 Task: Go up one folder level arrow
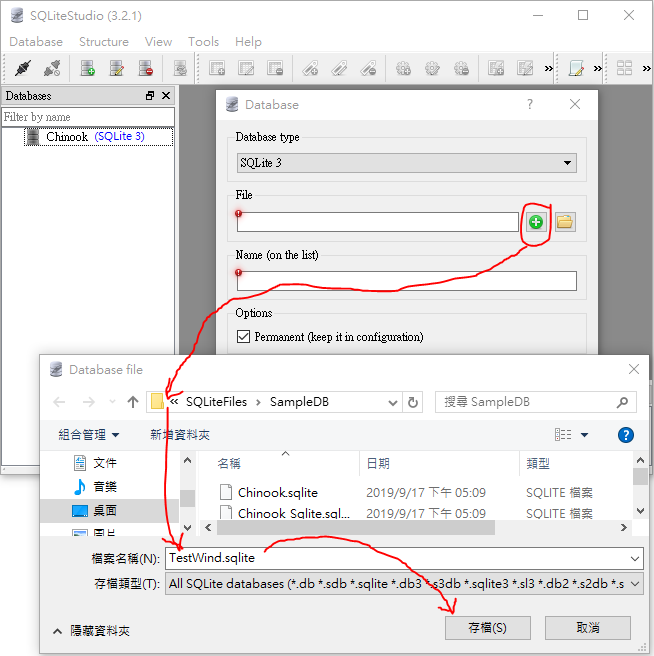[x=133, y=402]
